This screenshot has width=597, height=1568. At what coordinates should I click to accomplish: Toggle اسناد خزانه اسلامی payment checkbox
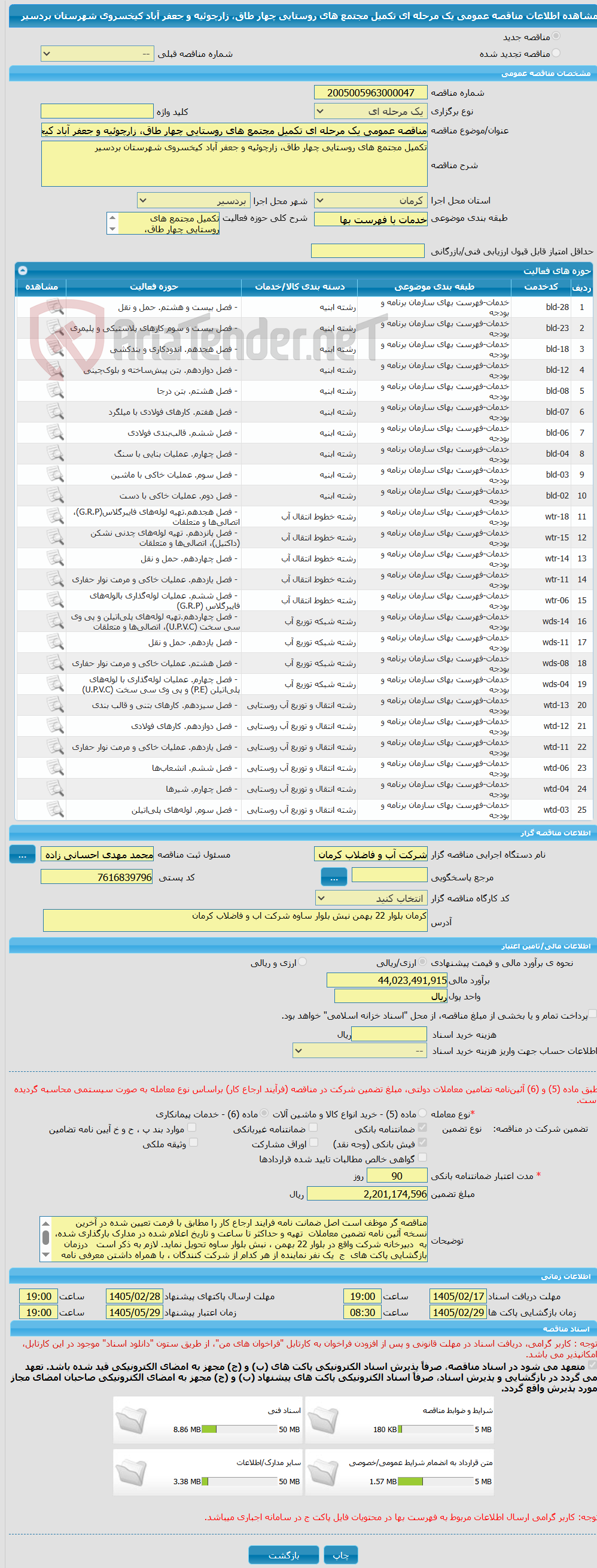pyautogui.click(x=593, y=1014)
